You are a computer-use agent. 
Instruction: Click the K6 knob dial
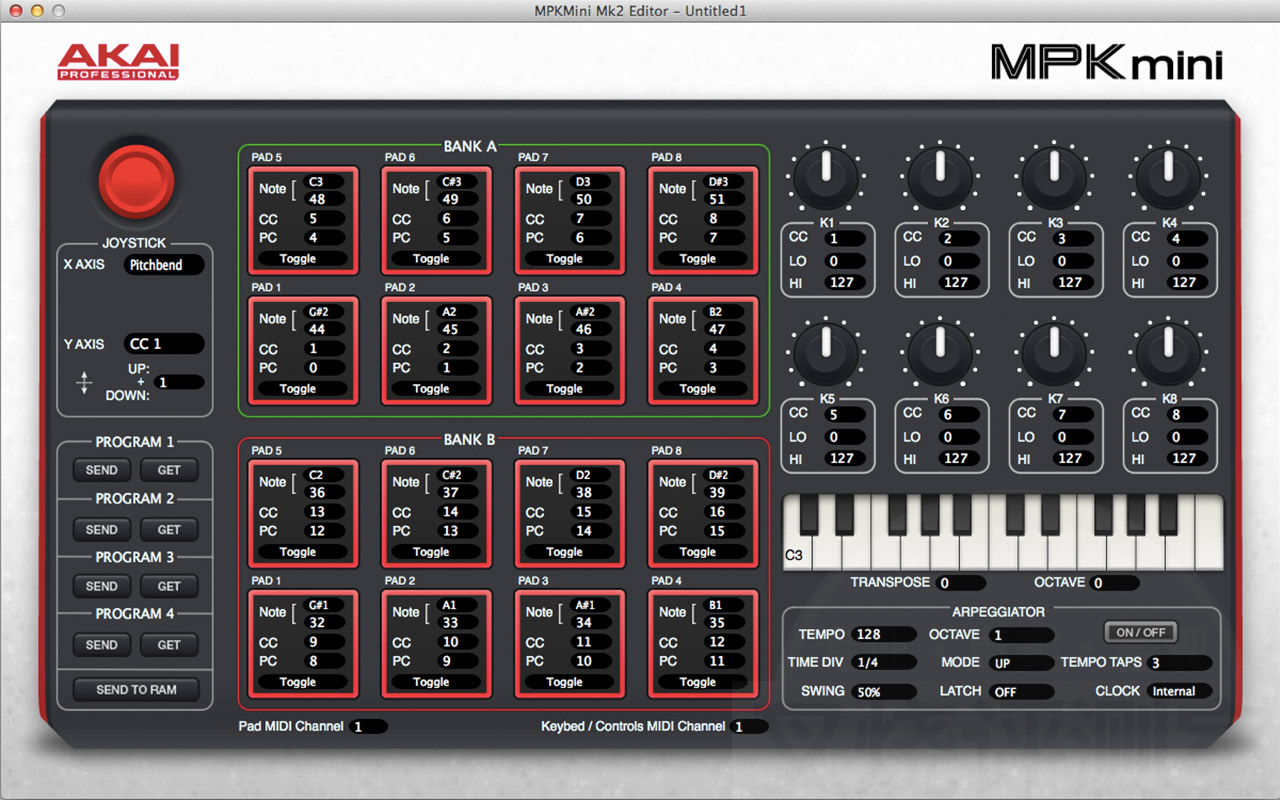pos(940,352)
